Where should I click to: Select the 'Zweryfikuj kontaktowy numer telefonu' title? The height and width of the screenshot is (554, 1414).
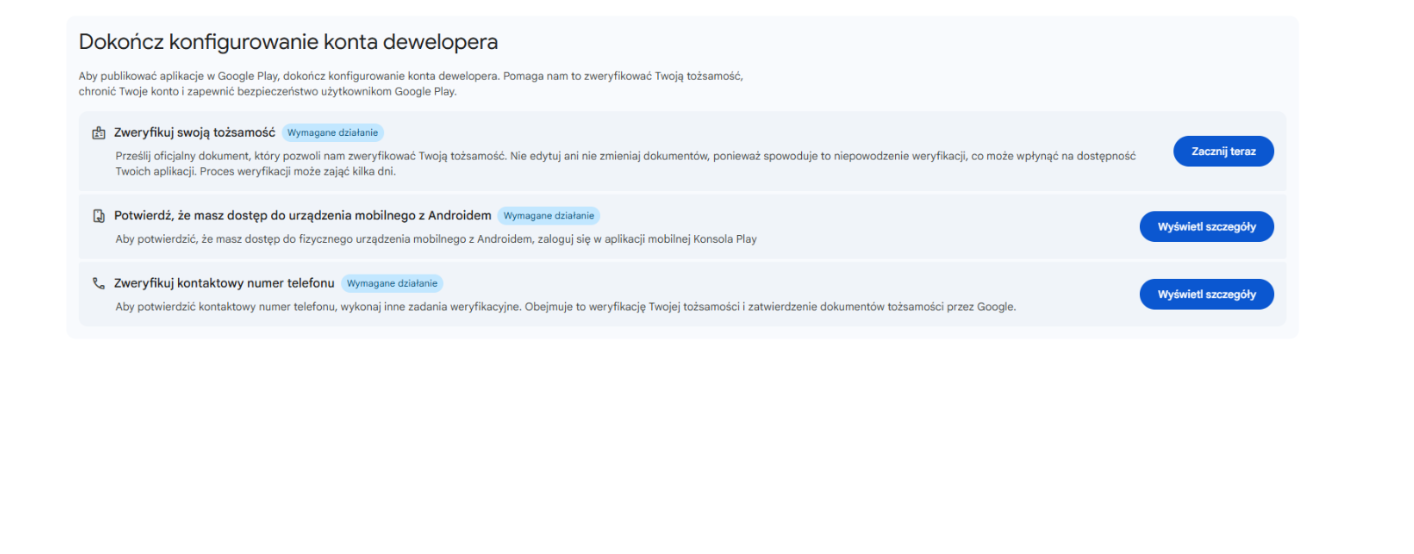224,283
